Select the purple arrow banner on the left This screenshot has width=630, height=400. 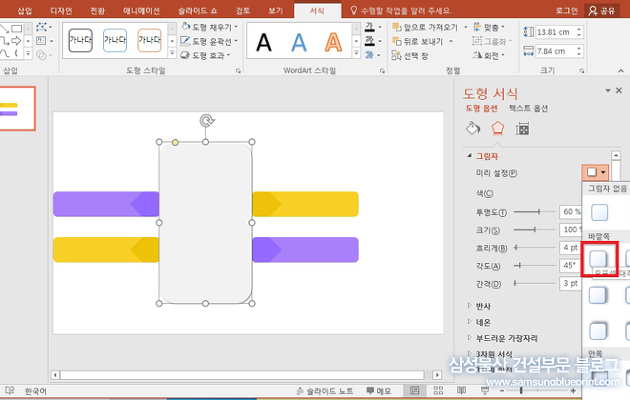(x=106, y=204)
